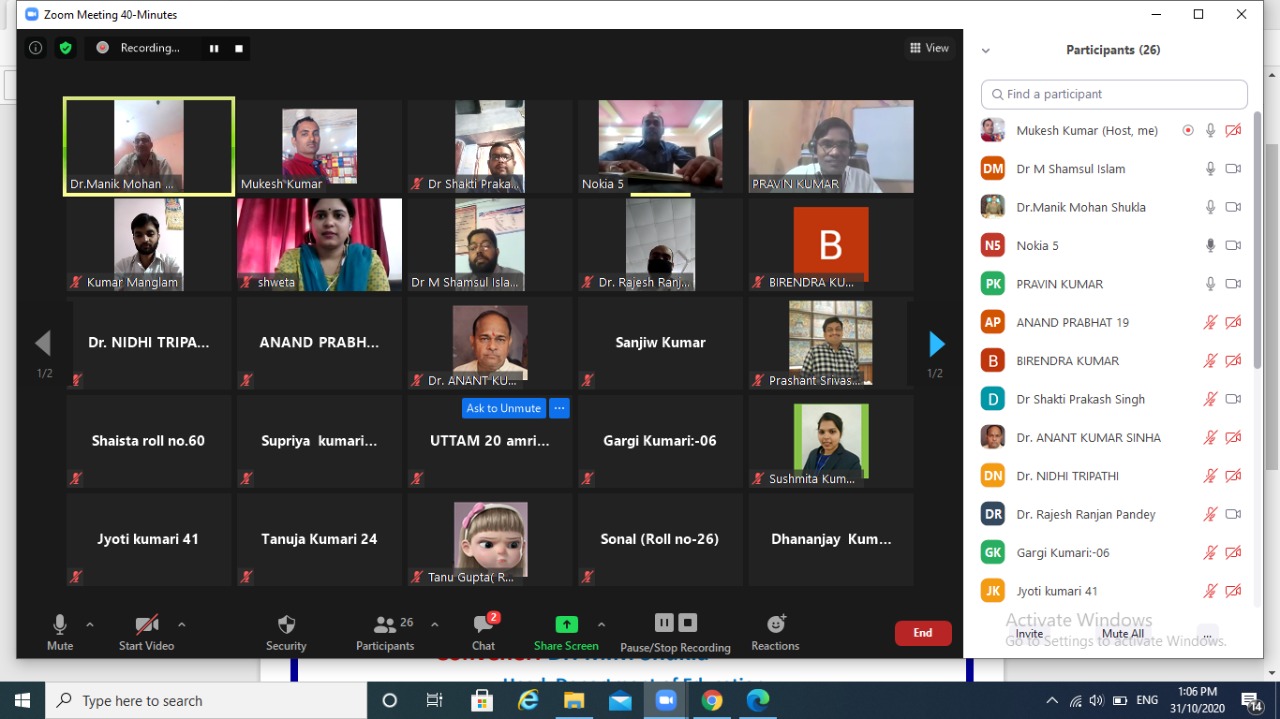The width and height of the screenshot is (1280, 719).
Task: Select the shweta video tile
Action: [319, 244]
